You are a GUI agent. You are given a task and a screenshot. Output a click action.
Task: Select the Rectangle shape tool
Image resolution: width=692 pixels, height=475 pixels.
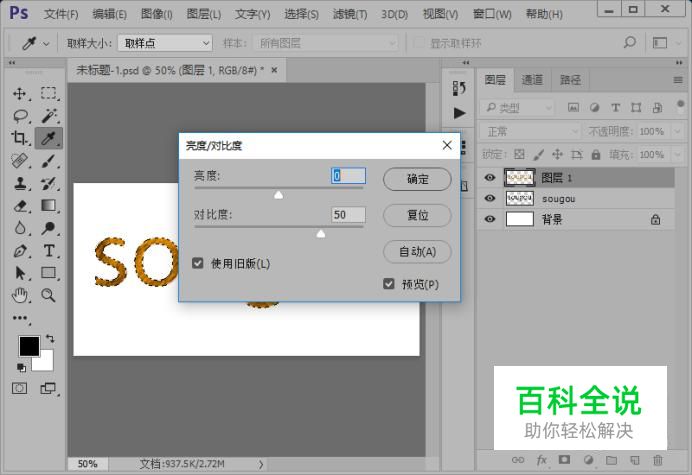click(x=49, y=273)
